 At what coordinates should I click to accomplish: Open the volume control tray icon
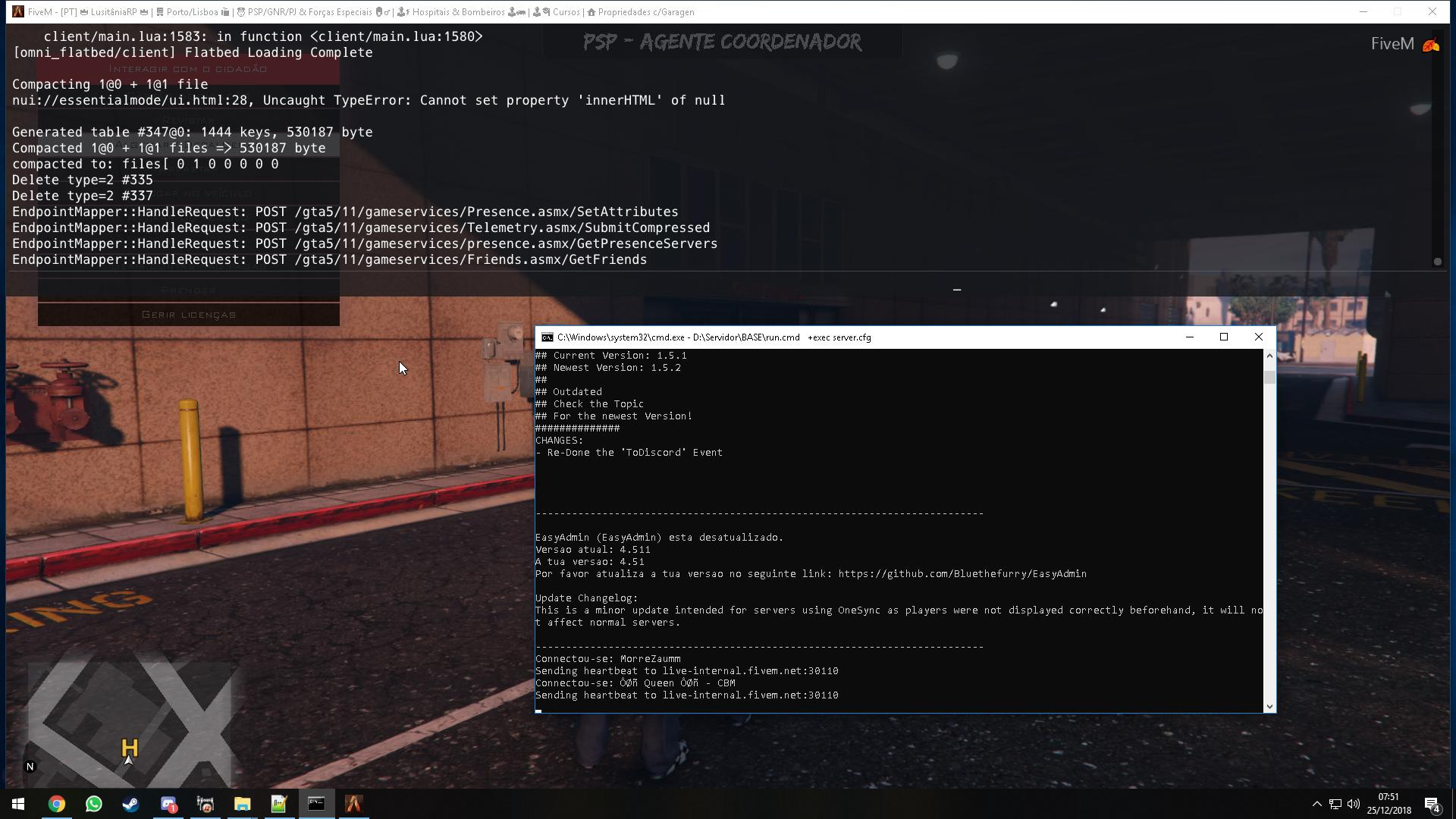(1354, 804)
